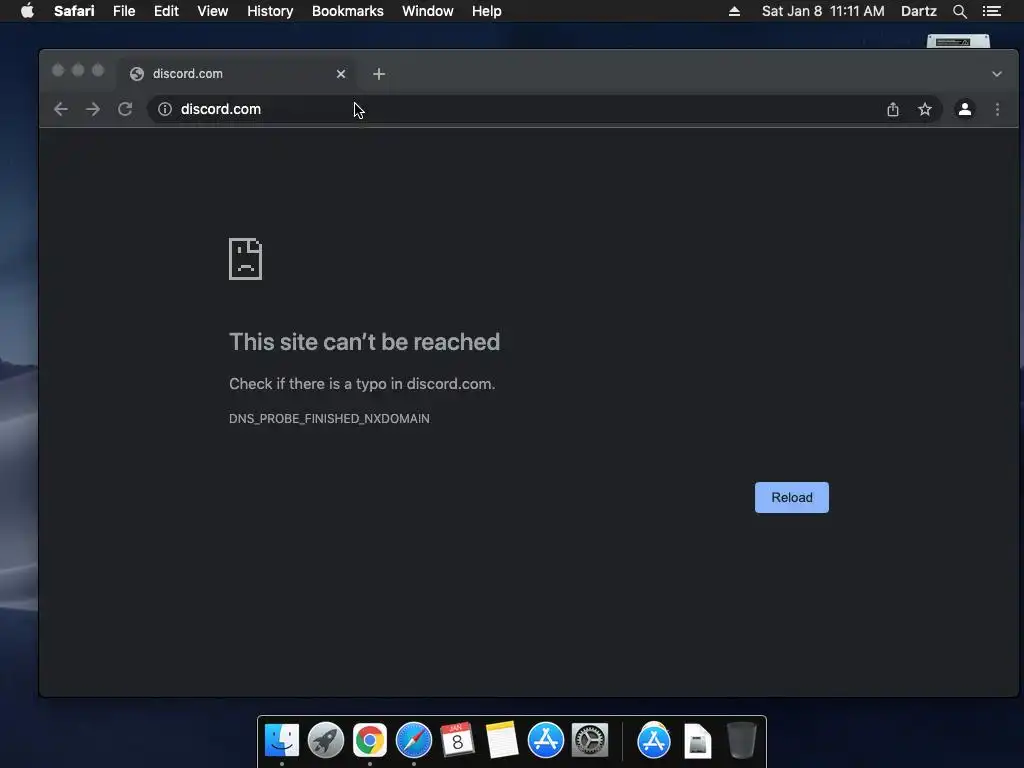
Task: Open the Bookmarks menu
Action: coord(347,11)
